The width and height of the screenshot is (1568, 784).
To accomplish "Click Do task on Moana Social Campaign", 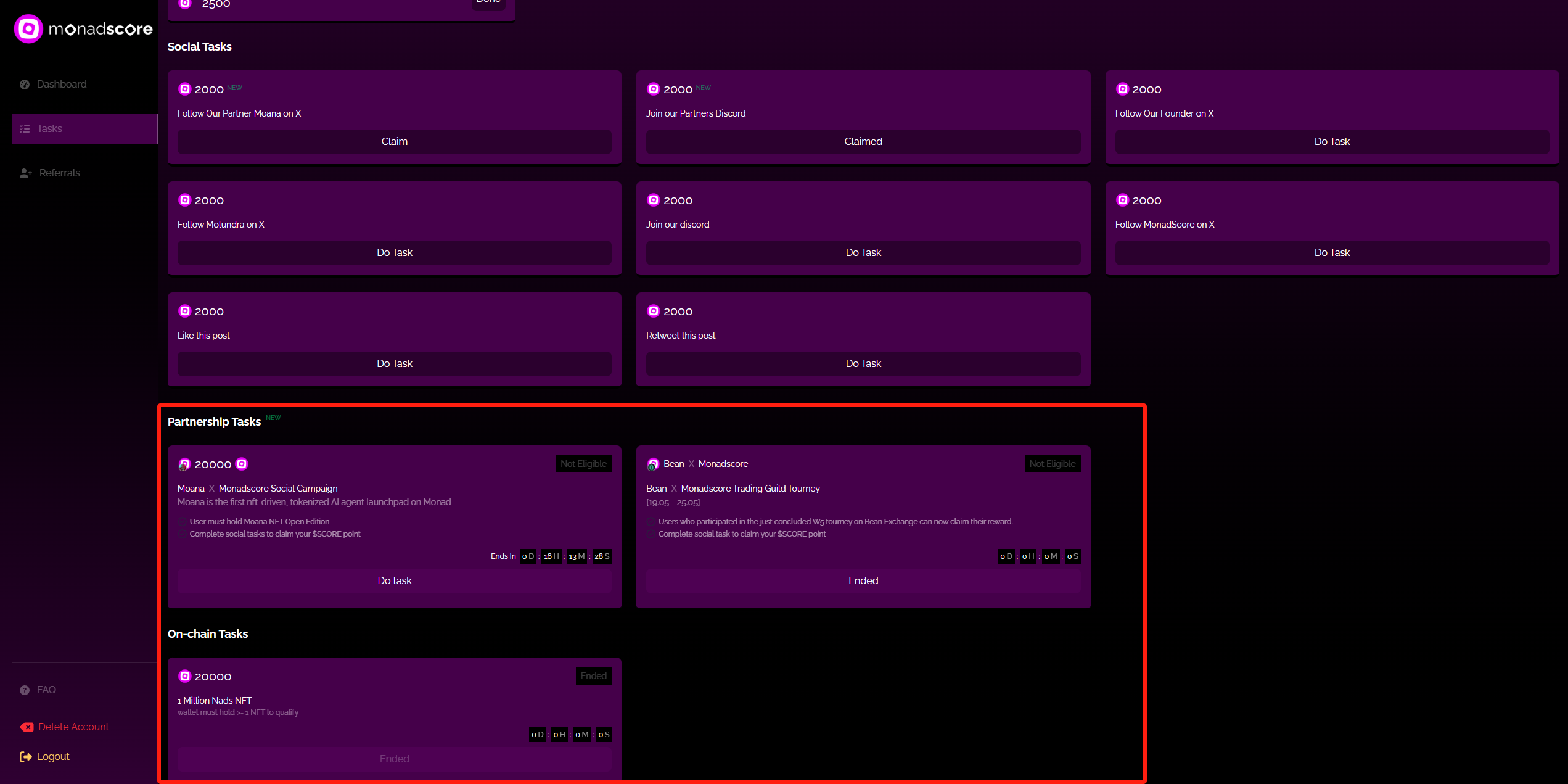I will click(x=395, y=581).
